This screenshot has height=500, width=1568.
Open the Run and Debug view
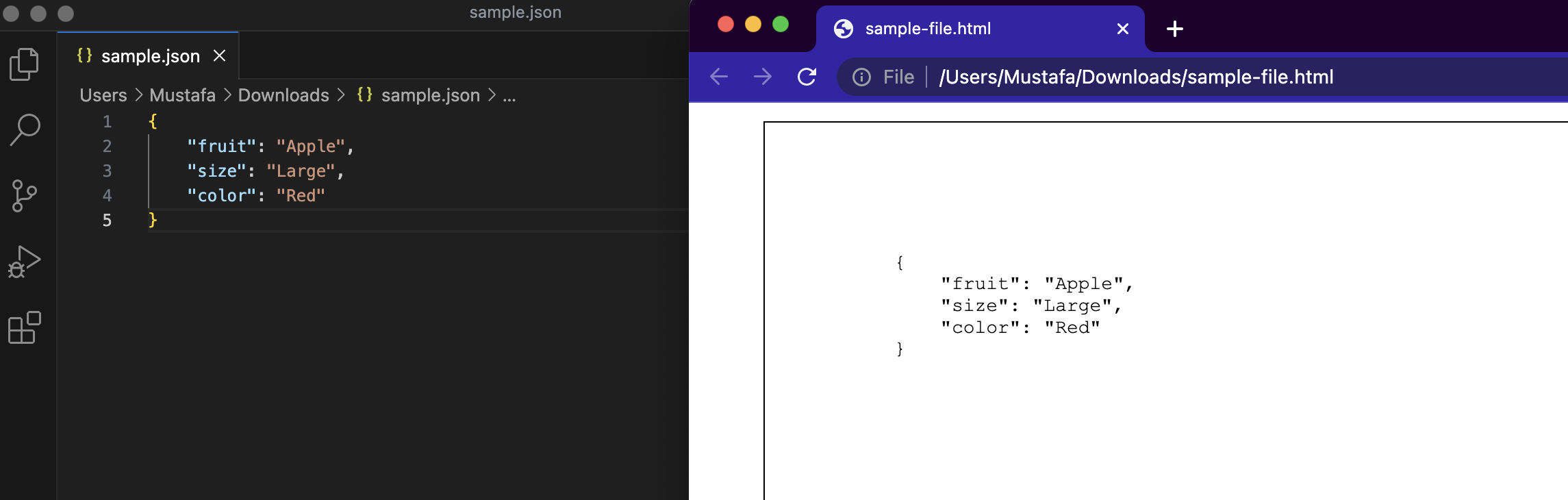tap(25, 262)
